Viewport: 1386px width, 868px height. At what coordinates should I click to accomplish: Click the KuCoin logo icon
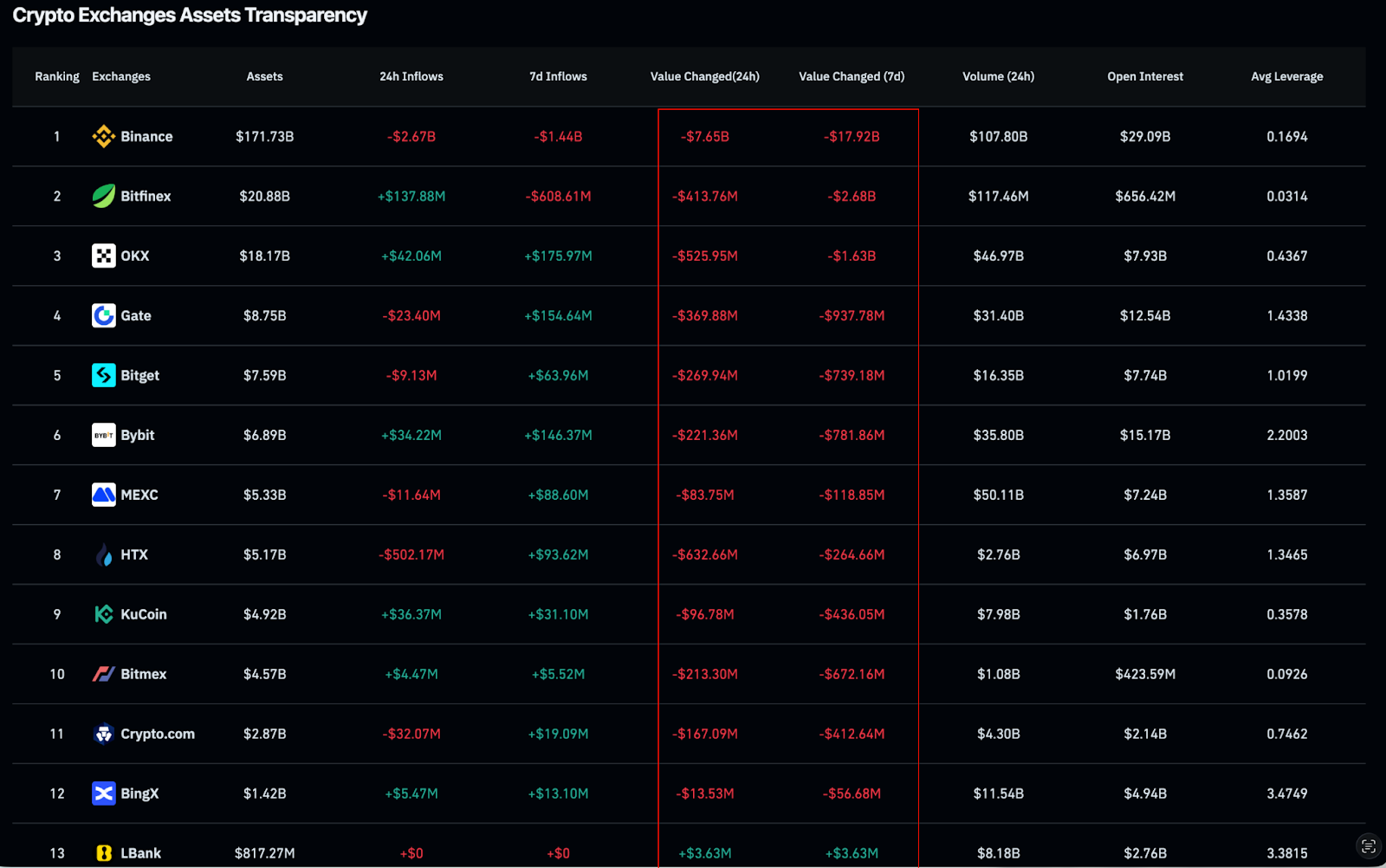tap(103, 615)
